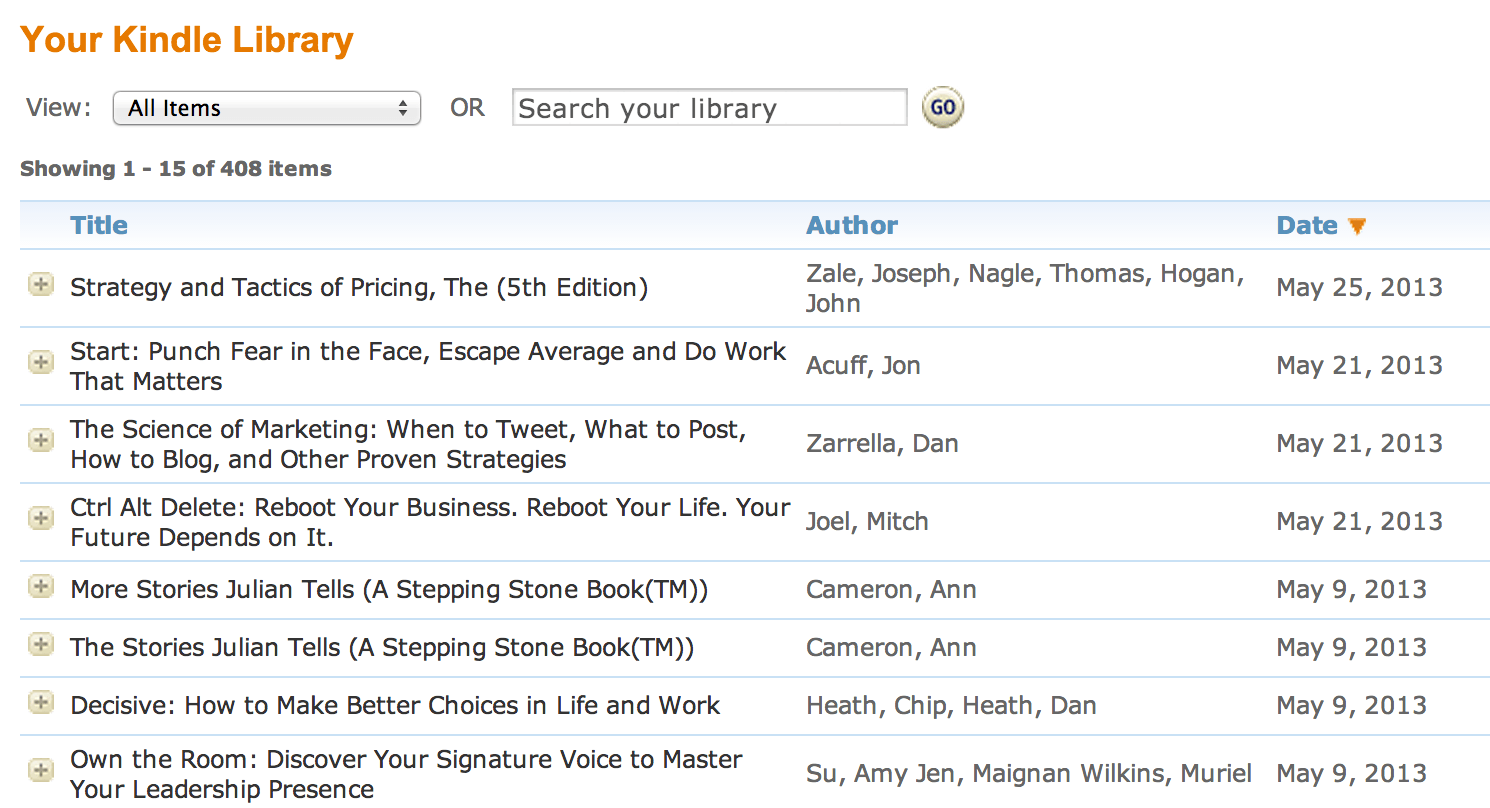Sort the library by Author column
This screenshot has width=1490, height=808.
pyautogui.click(x=852, y=225)
